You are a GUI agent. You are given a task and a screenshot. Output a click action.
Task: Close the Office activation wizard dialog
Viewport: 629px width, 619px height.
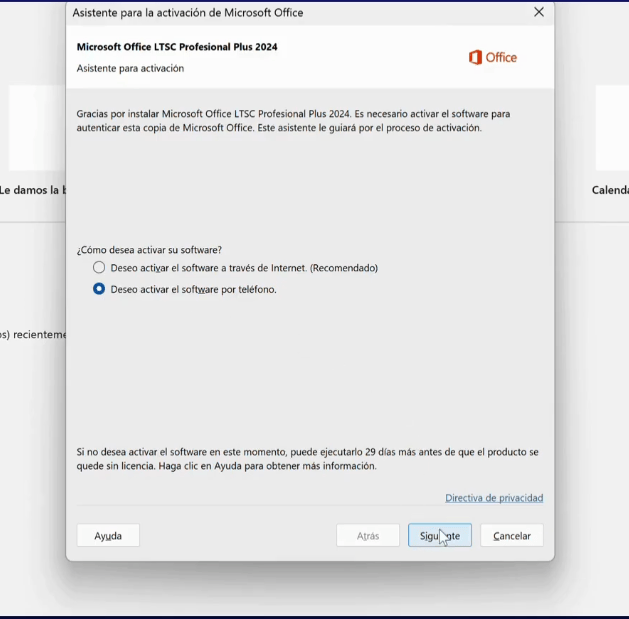point(539,12)
